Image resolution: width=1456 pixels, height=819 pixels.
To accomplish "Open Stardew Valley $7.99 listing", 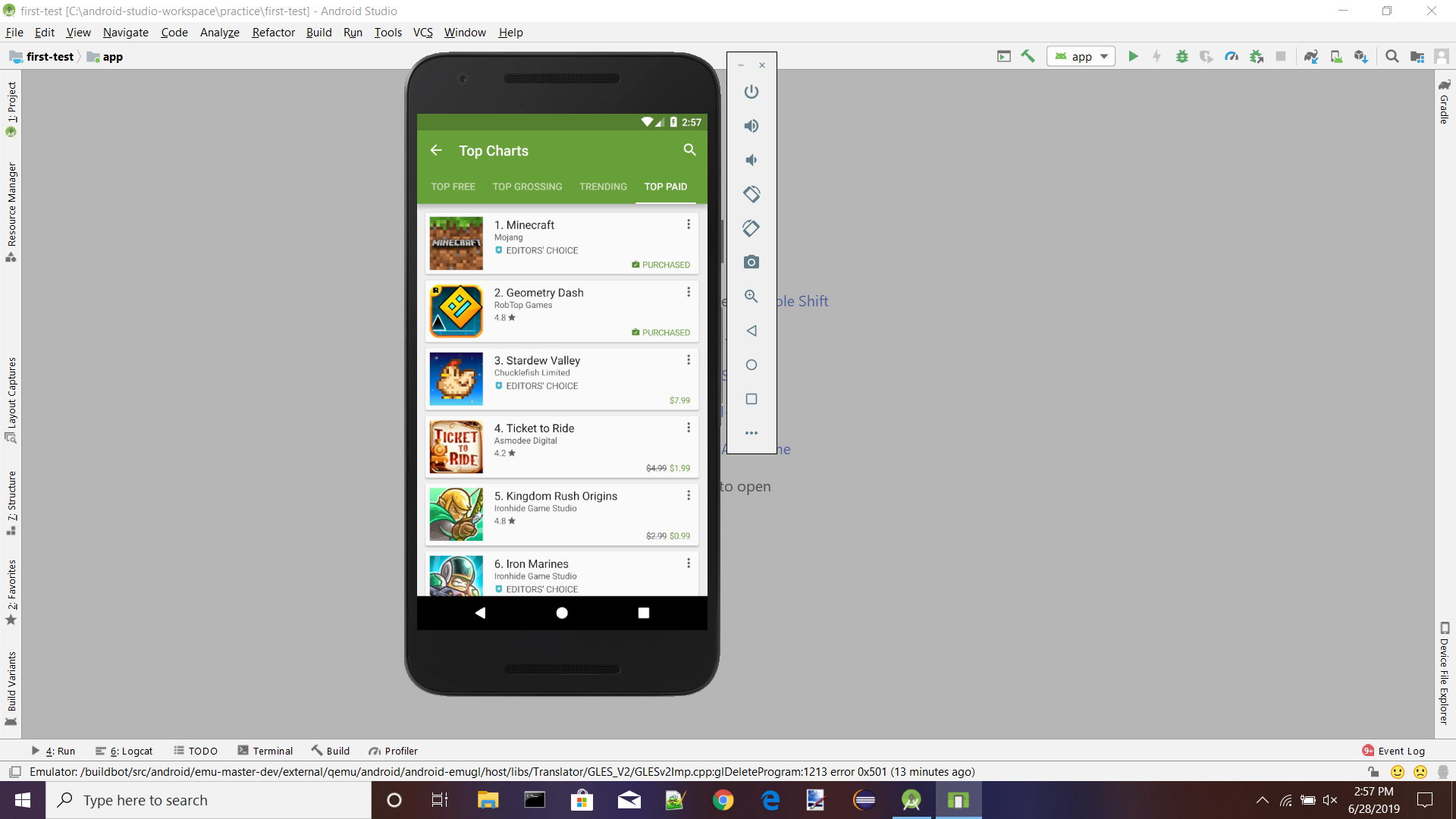I will [x=562, y=378].
